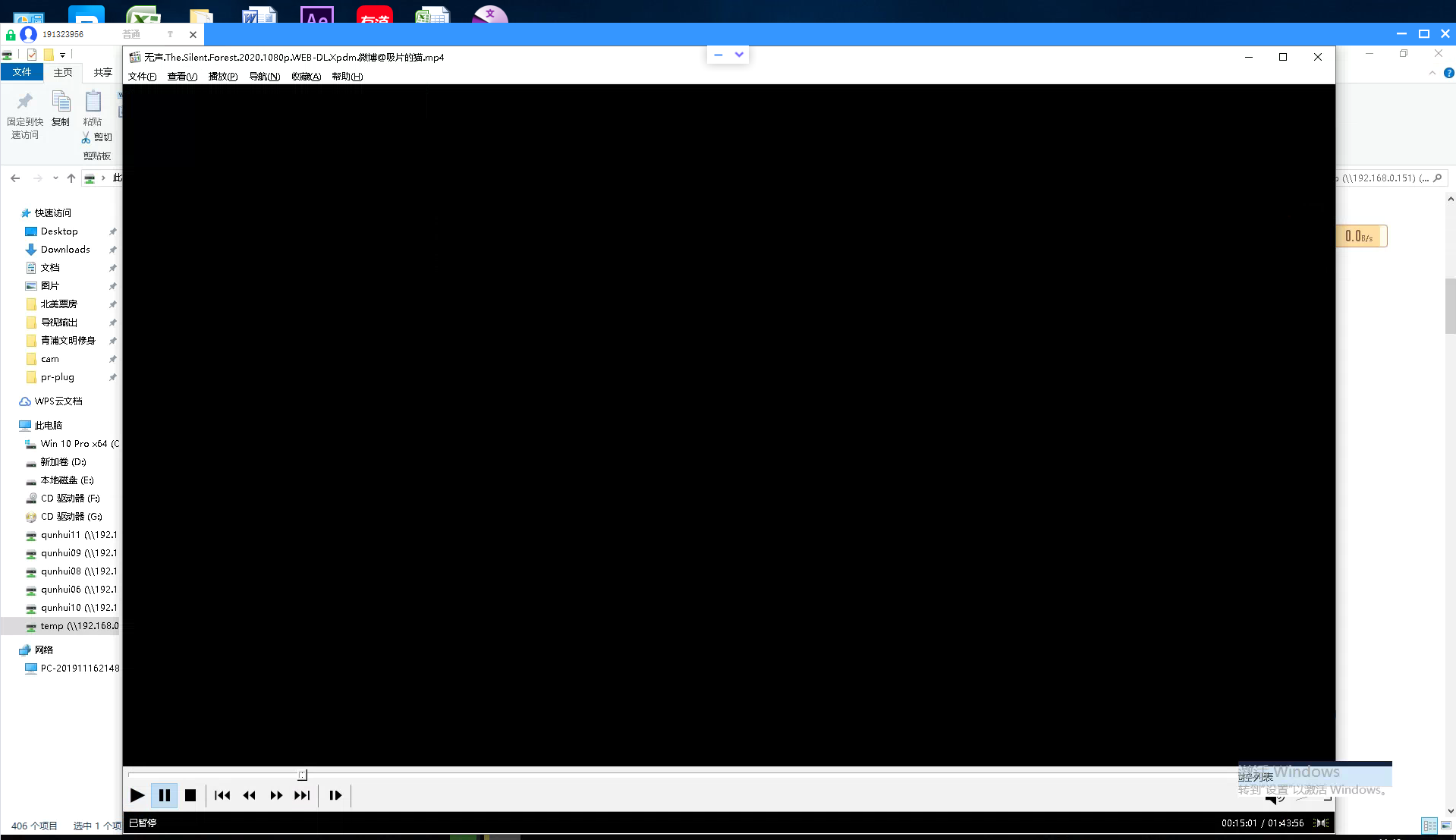
Task: Open the 北美票房 folder
Action: pos(59,304)
